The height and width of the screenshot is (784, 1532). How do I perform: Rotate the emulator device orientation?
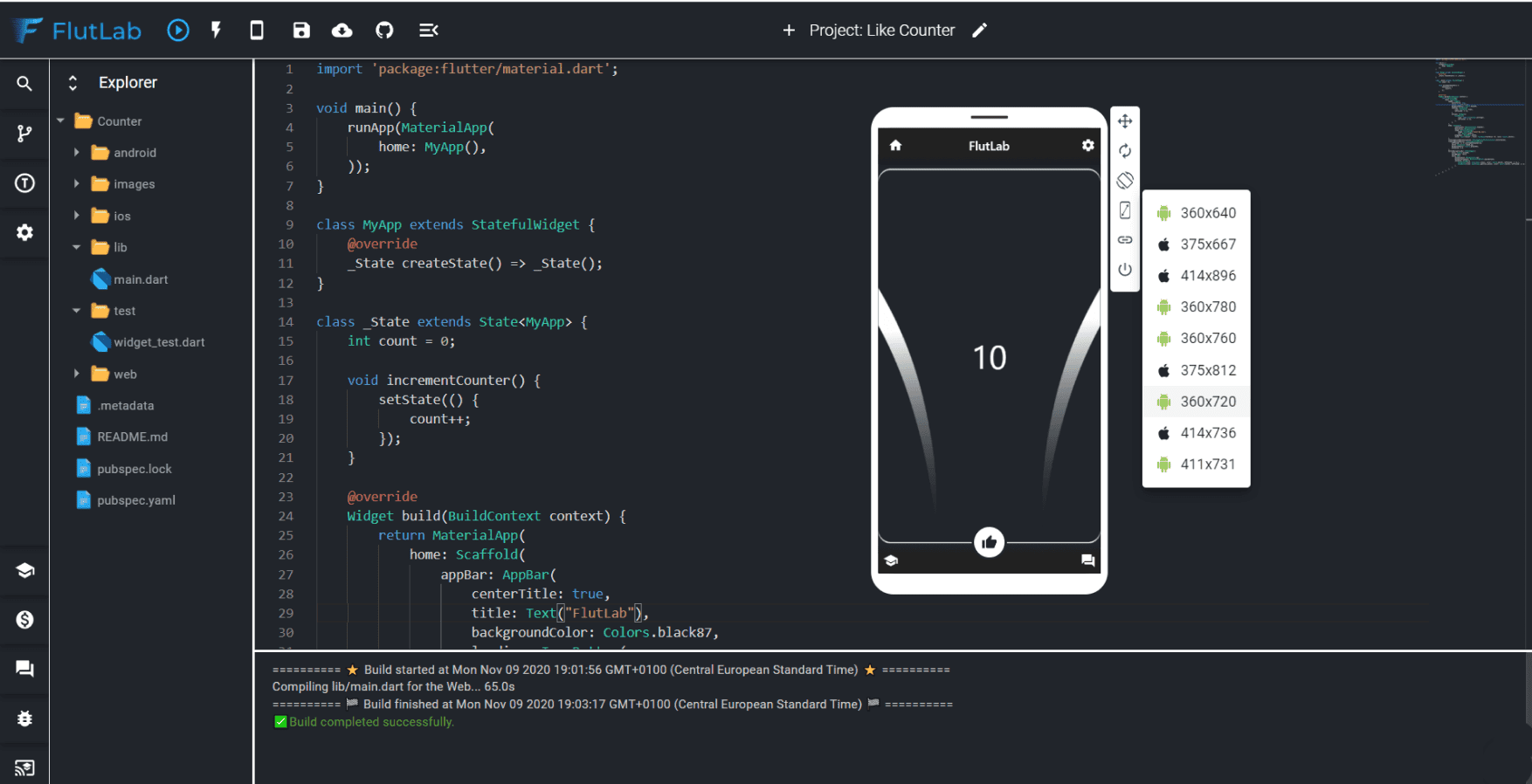pyautogui.click(x=1125, y=181)
